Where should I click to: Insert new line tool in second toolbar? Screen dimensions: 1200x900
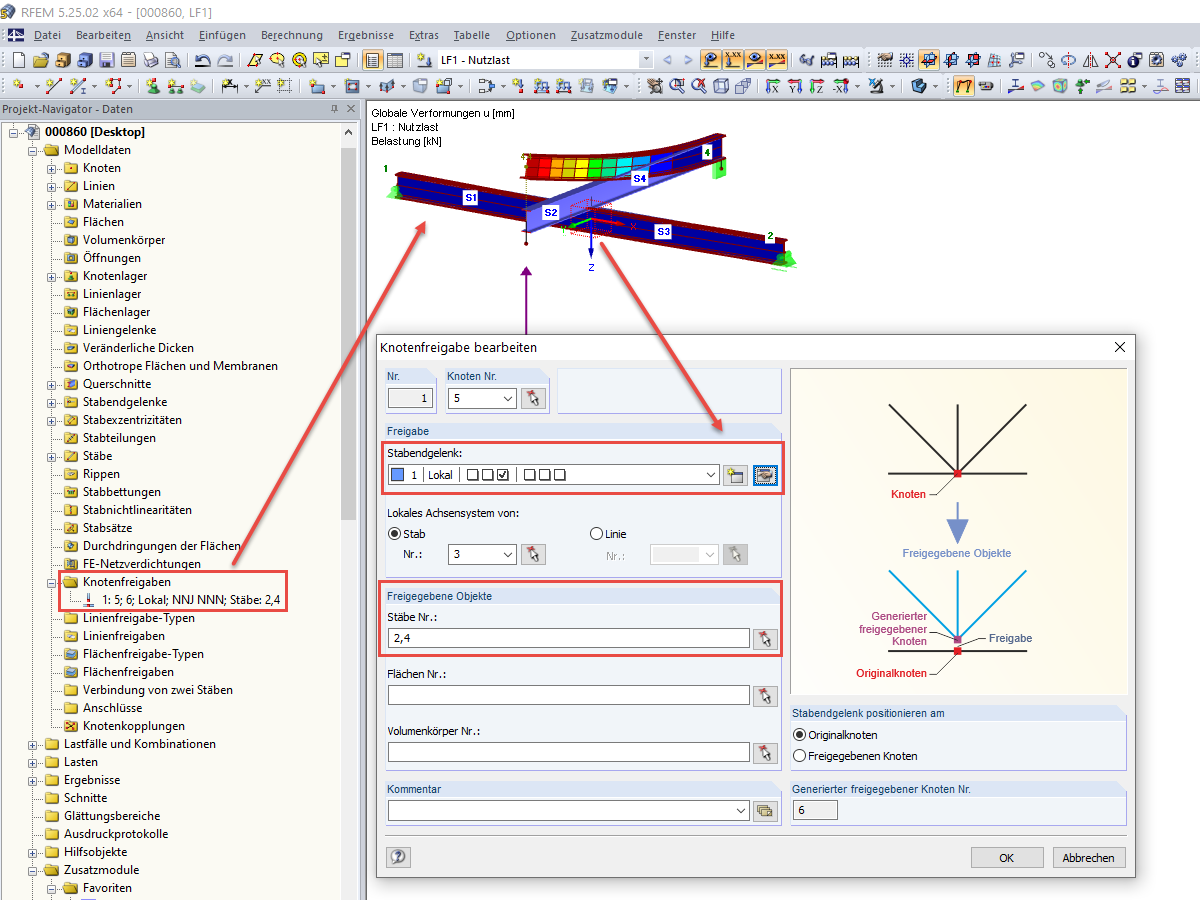pyautogui.click(x=53, y=86)
